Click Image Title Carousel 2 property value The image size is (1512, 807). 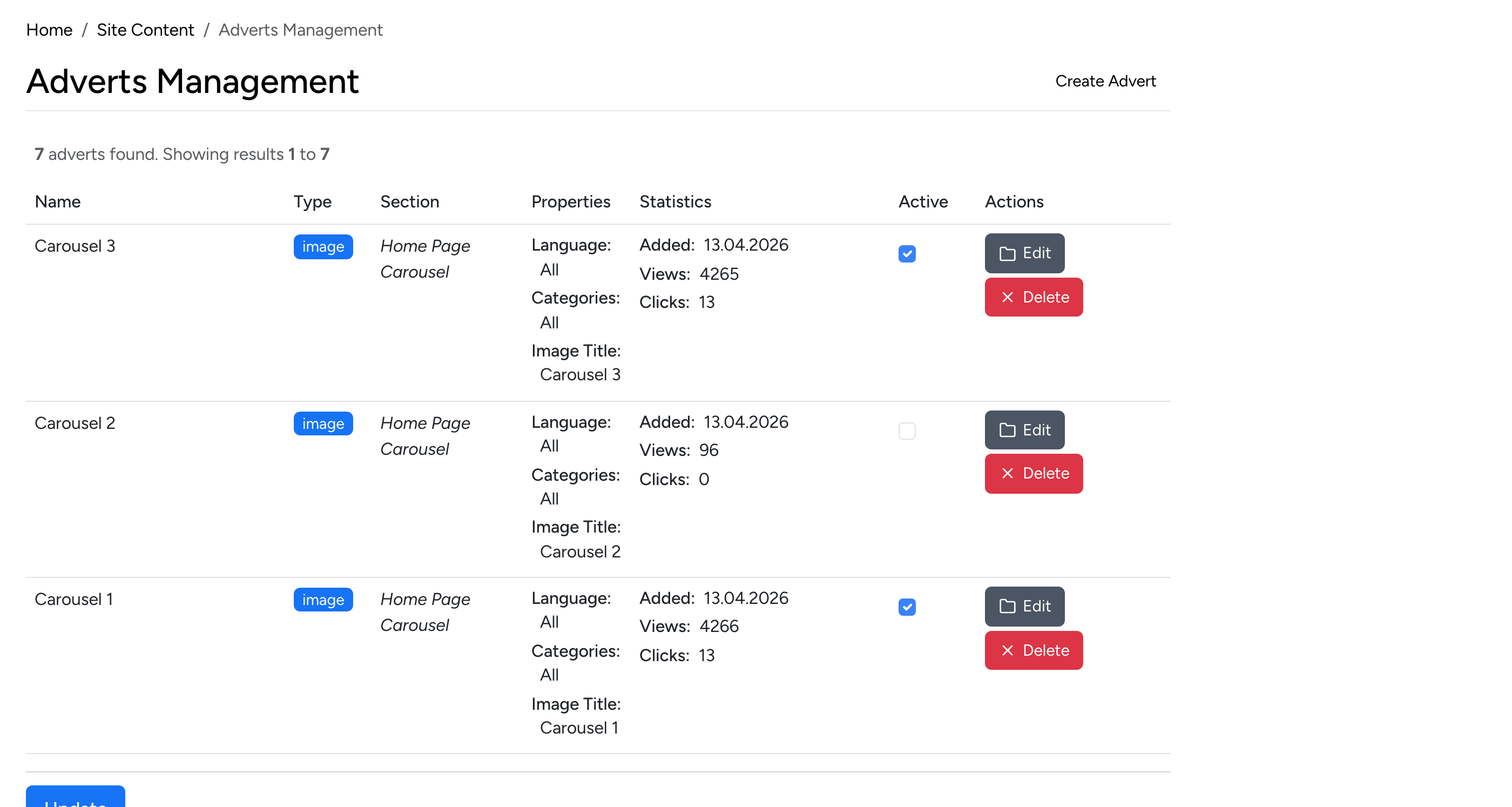pyautogui.click(x=580, y=552)
